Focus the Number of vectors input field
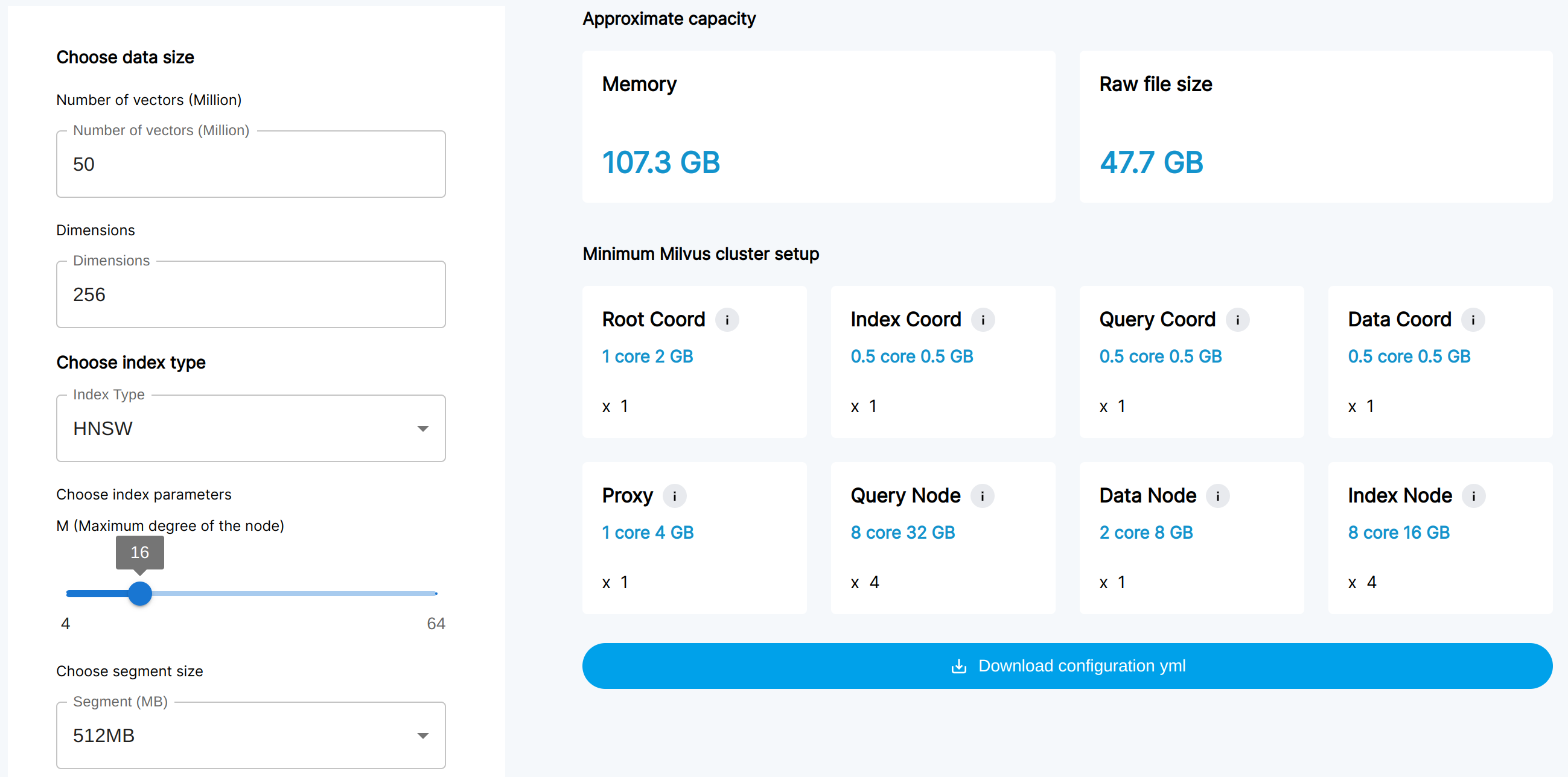 [250, 164]
